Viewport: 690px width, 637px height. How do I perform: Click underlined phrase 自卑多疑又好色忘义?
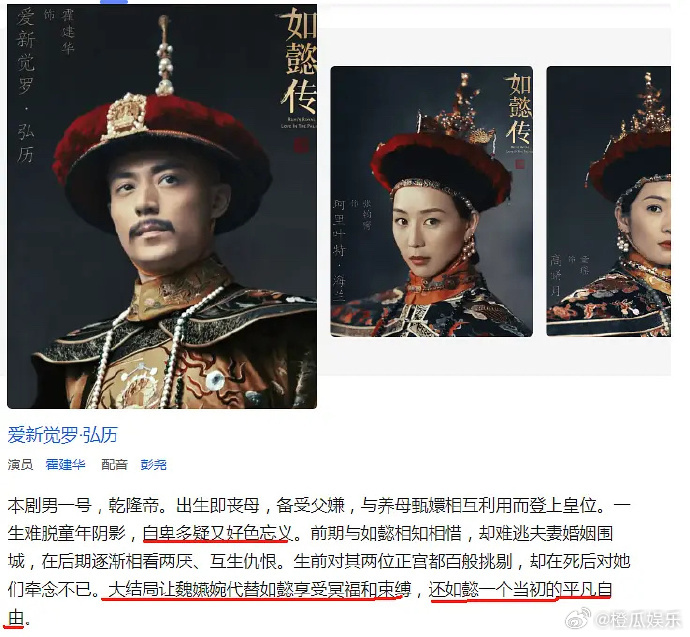point(218,534)
